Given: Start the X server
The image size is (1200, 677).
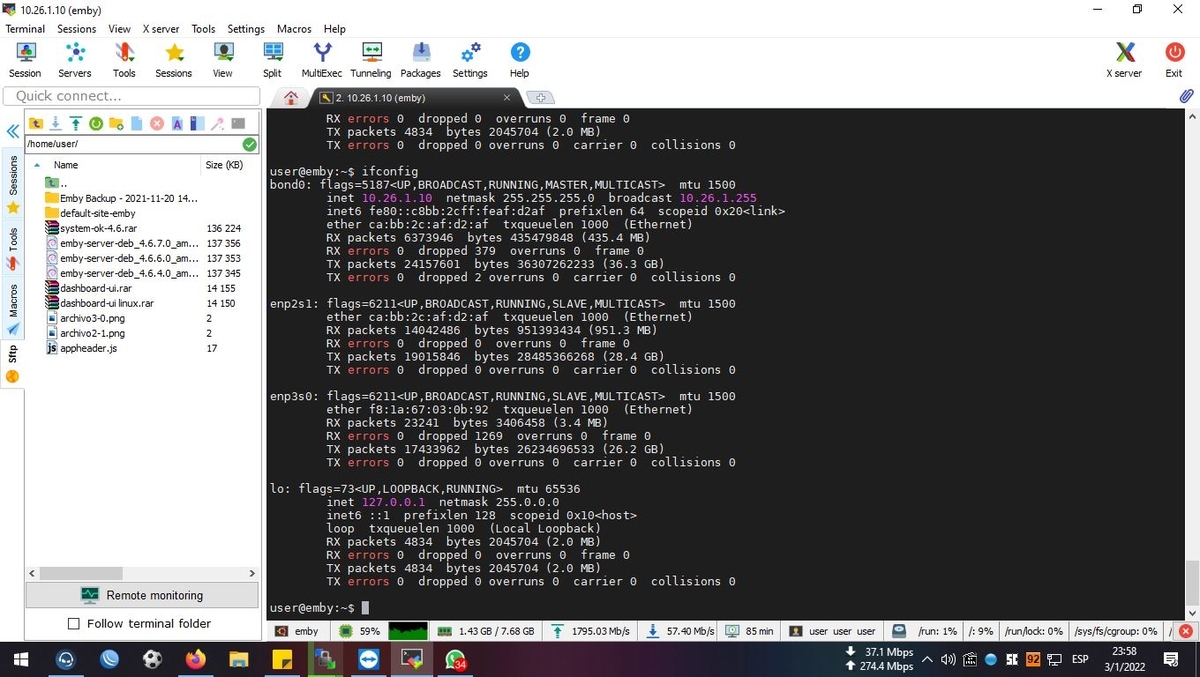Looking at the screenshot, I should pyautogui.click(x=1124, y=60).
